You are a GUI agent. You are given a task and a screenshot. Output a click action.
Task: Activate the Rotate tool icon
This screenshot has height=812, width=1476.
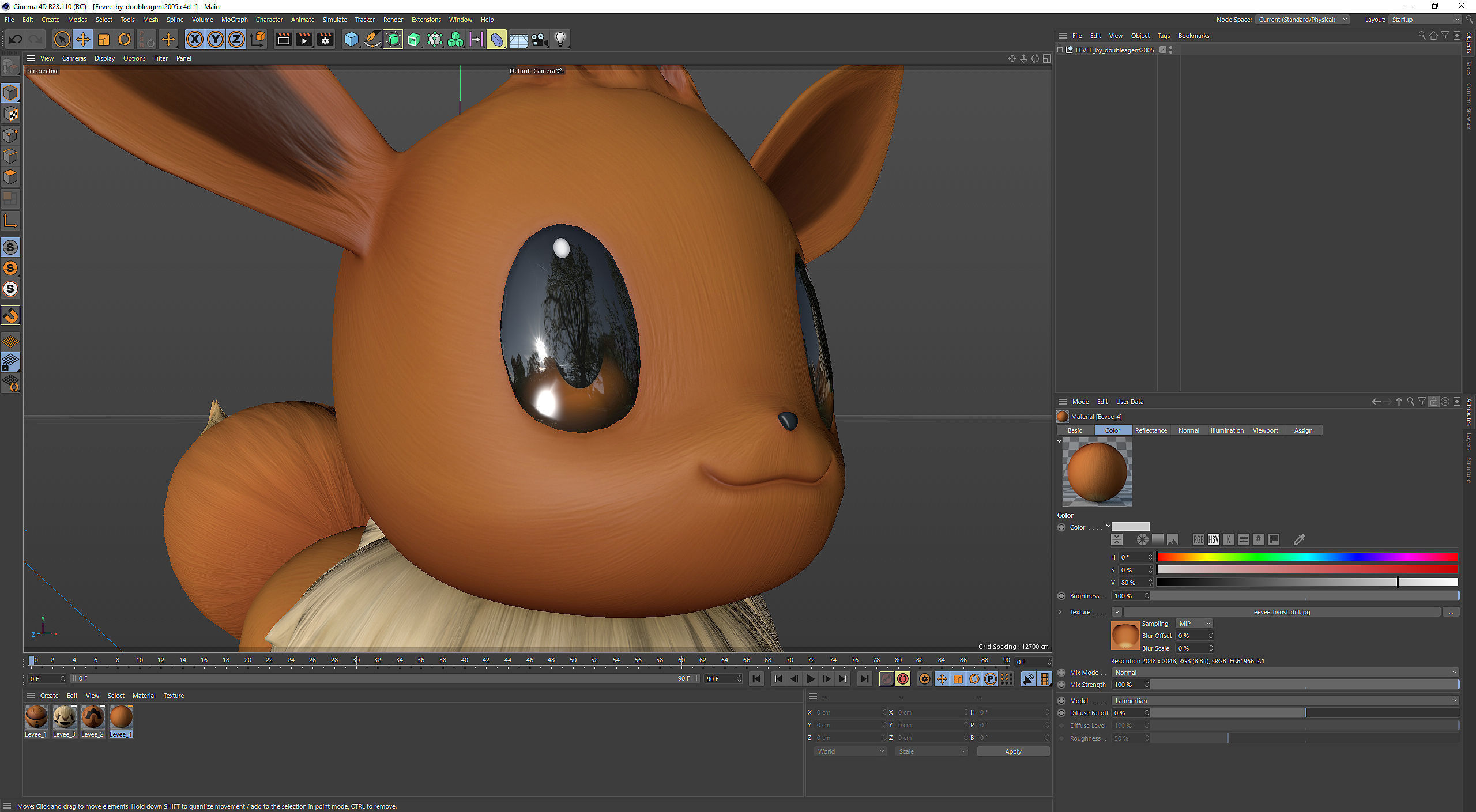[x=125, y=39]
